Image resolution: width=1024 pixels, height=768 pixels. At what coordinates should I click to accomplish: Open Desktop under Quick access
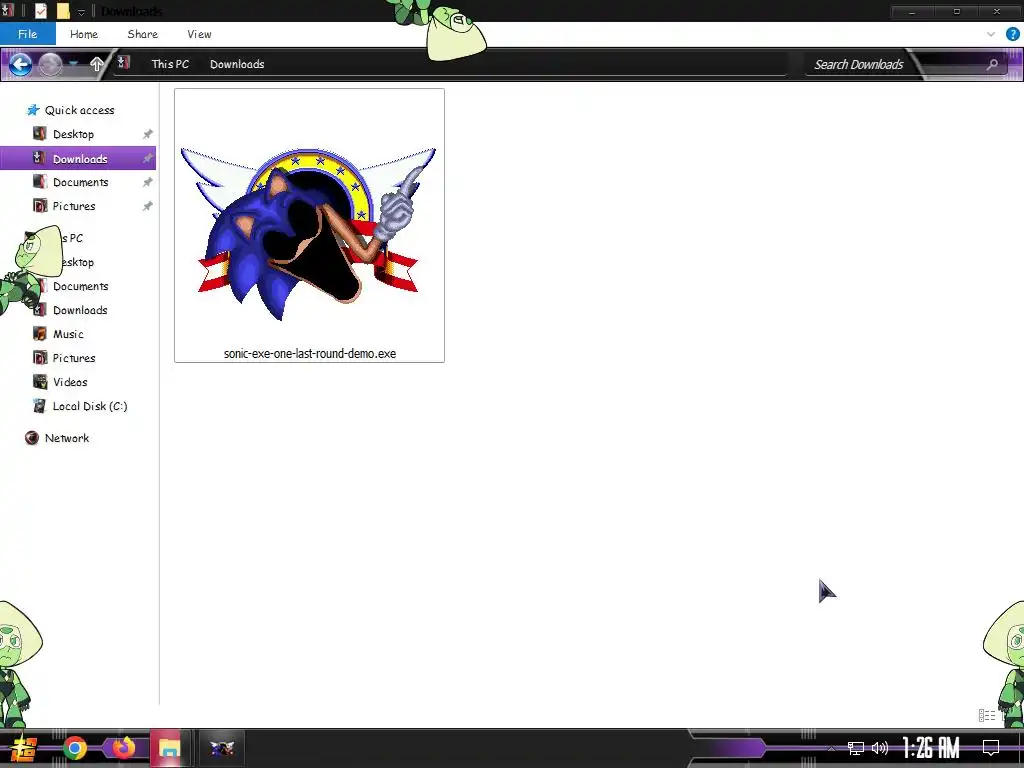point(73,134)
